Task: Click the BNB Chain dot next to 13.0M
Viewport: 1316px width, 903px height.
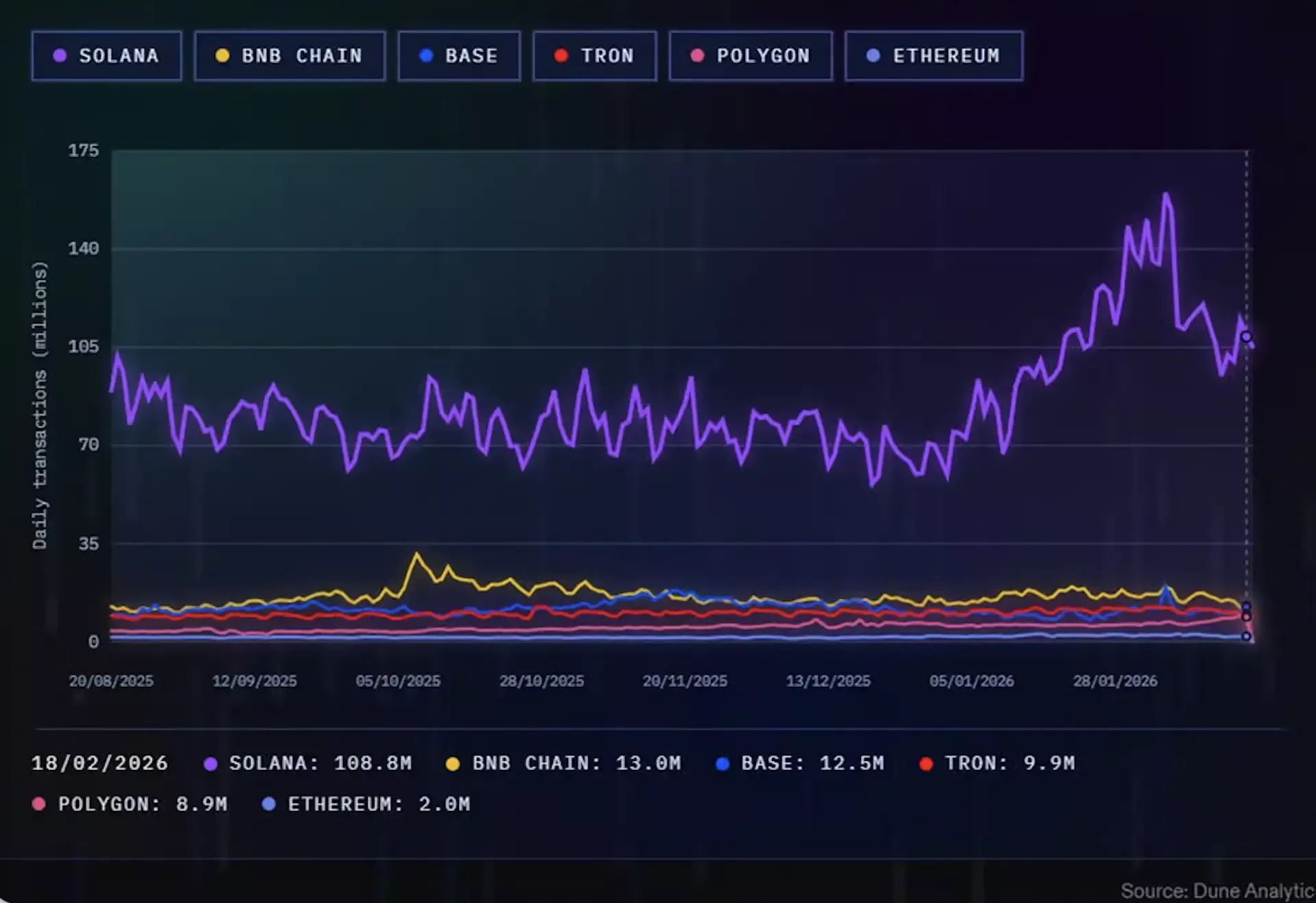Action: pyautogui.click(x=452, y=763)
